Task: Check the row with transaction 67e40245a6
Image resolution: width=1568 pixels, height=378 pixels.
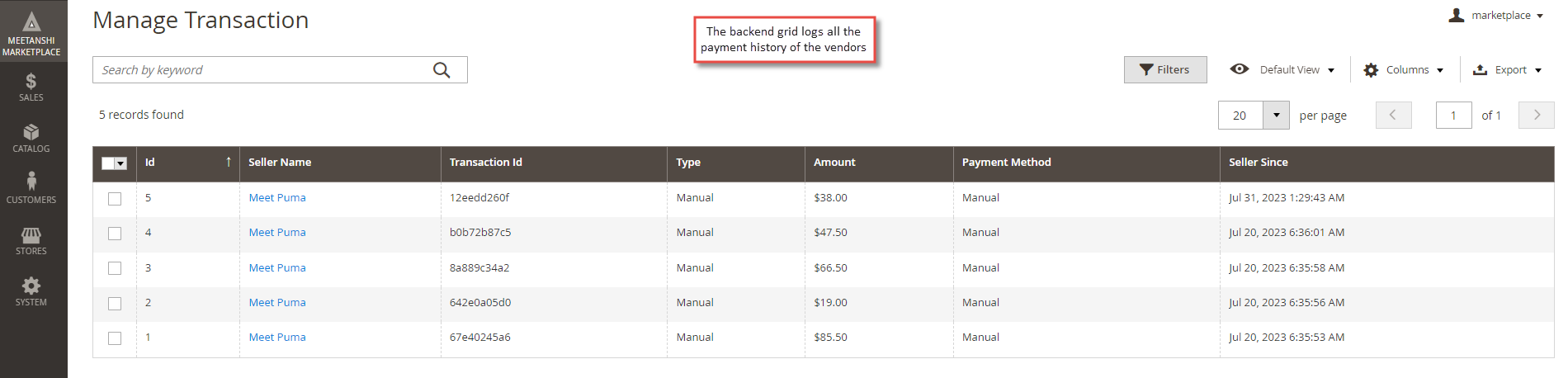Action: coord(115,338)
